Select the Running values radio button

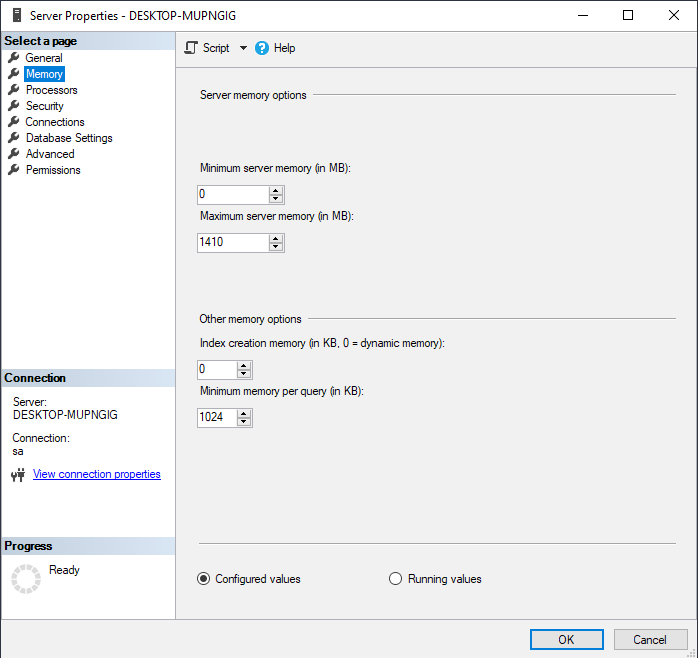coord(395,579)
